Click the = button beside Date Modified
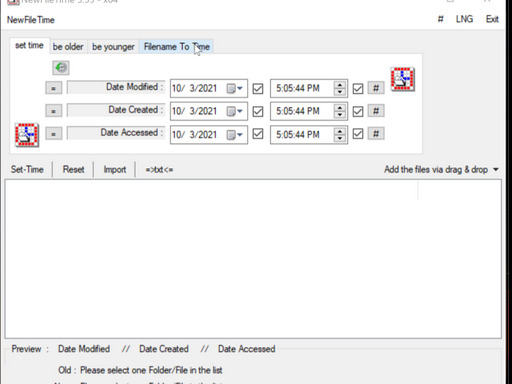Screen dimensions: 512x384 click(x=54, y=88)
